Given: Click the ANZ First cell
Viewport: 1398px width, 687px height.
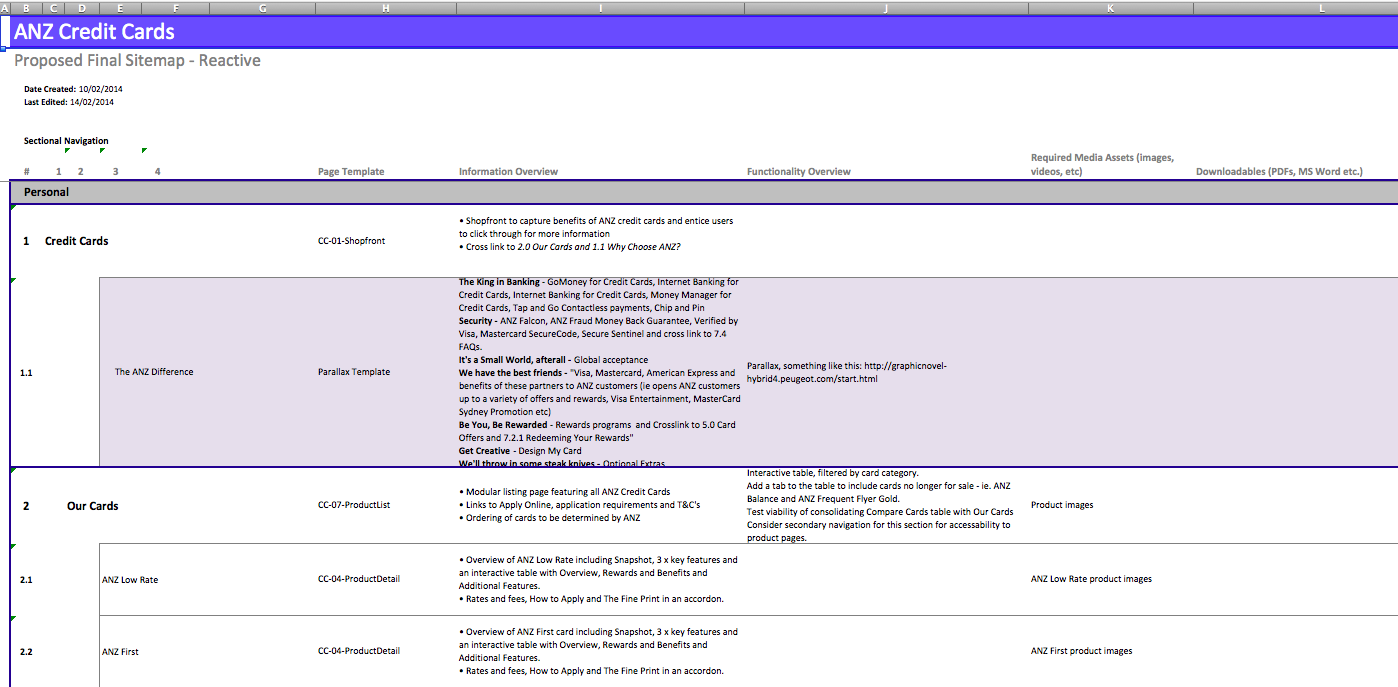Looking at the screenshot, I should (120, 652).
